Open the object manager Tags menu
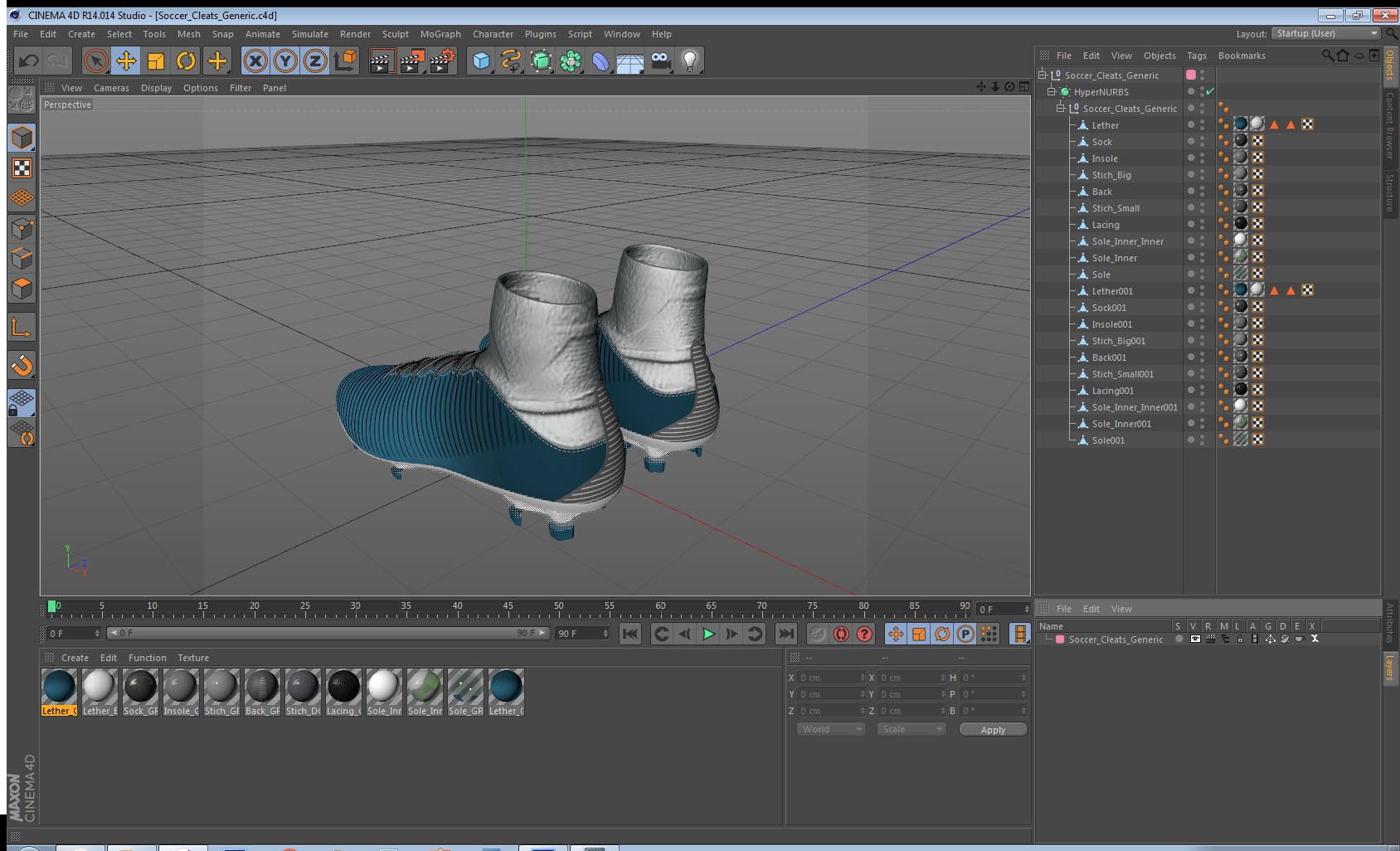The width and height of the screenshot is (1400, 851). coord(1197,56)
